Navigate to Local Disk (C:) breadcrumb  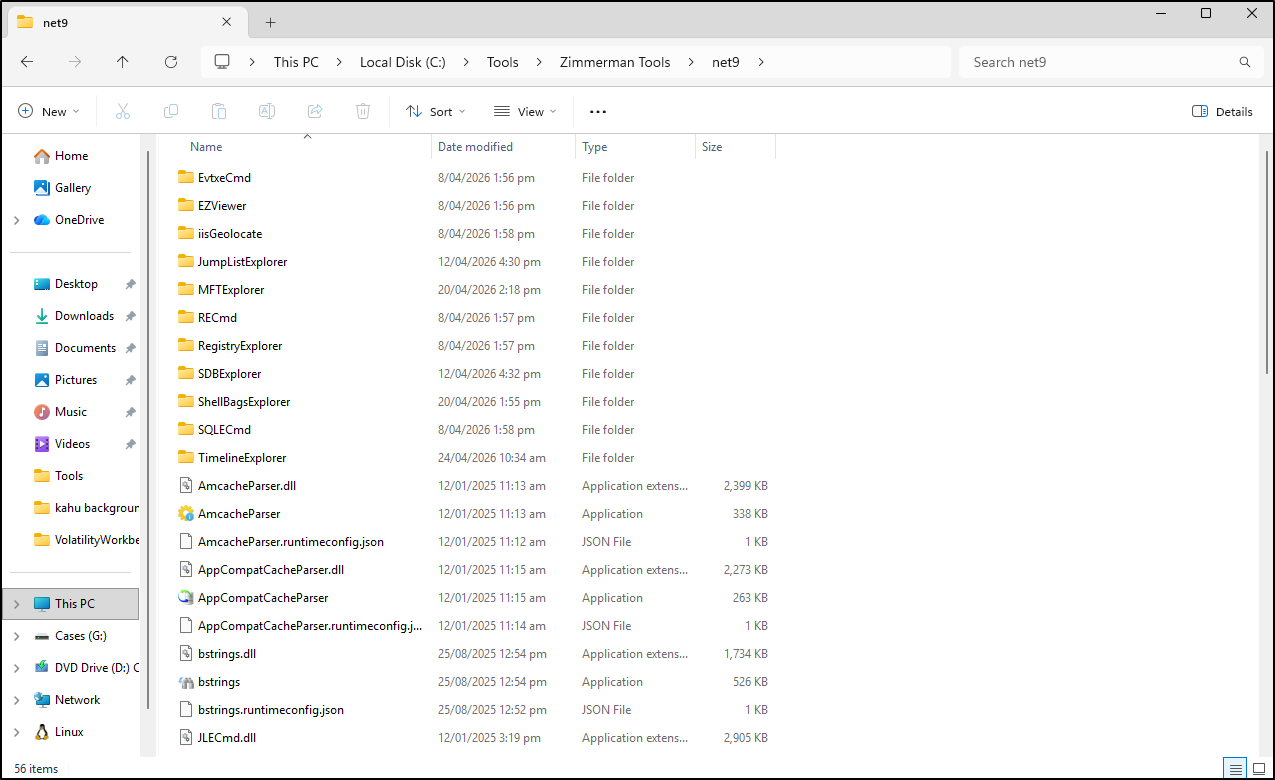click(403, 62)
